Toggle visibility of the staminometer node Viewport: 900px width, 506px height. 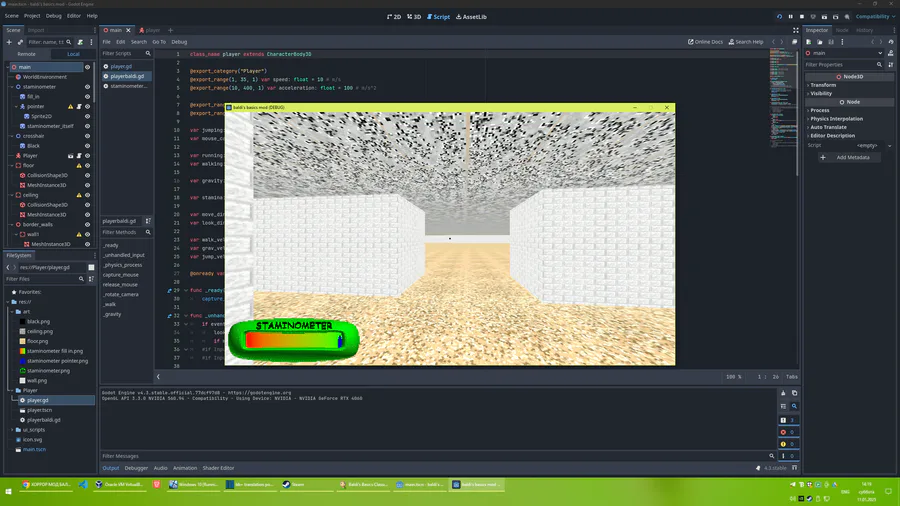click(x=88, y=87)
